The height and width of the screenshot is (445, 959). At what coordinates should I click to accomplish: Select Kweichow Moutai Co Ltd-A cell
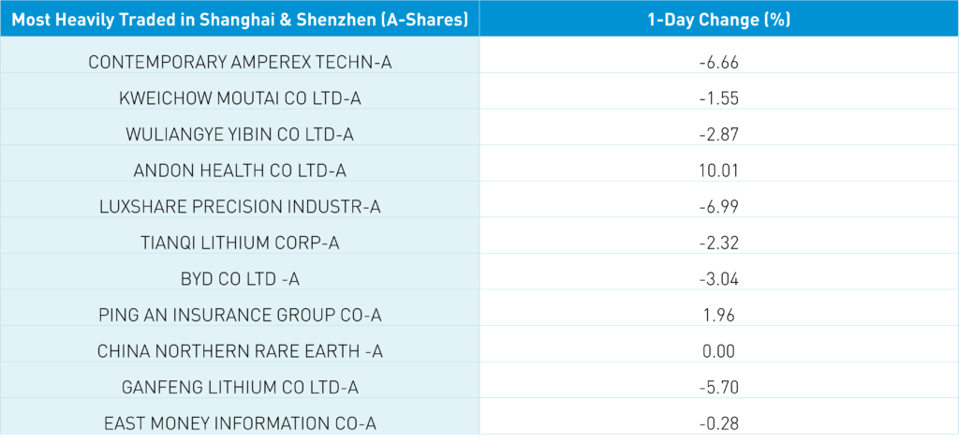239,98
